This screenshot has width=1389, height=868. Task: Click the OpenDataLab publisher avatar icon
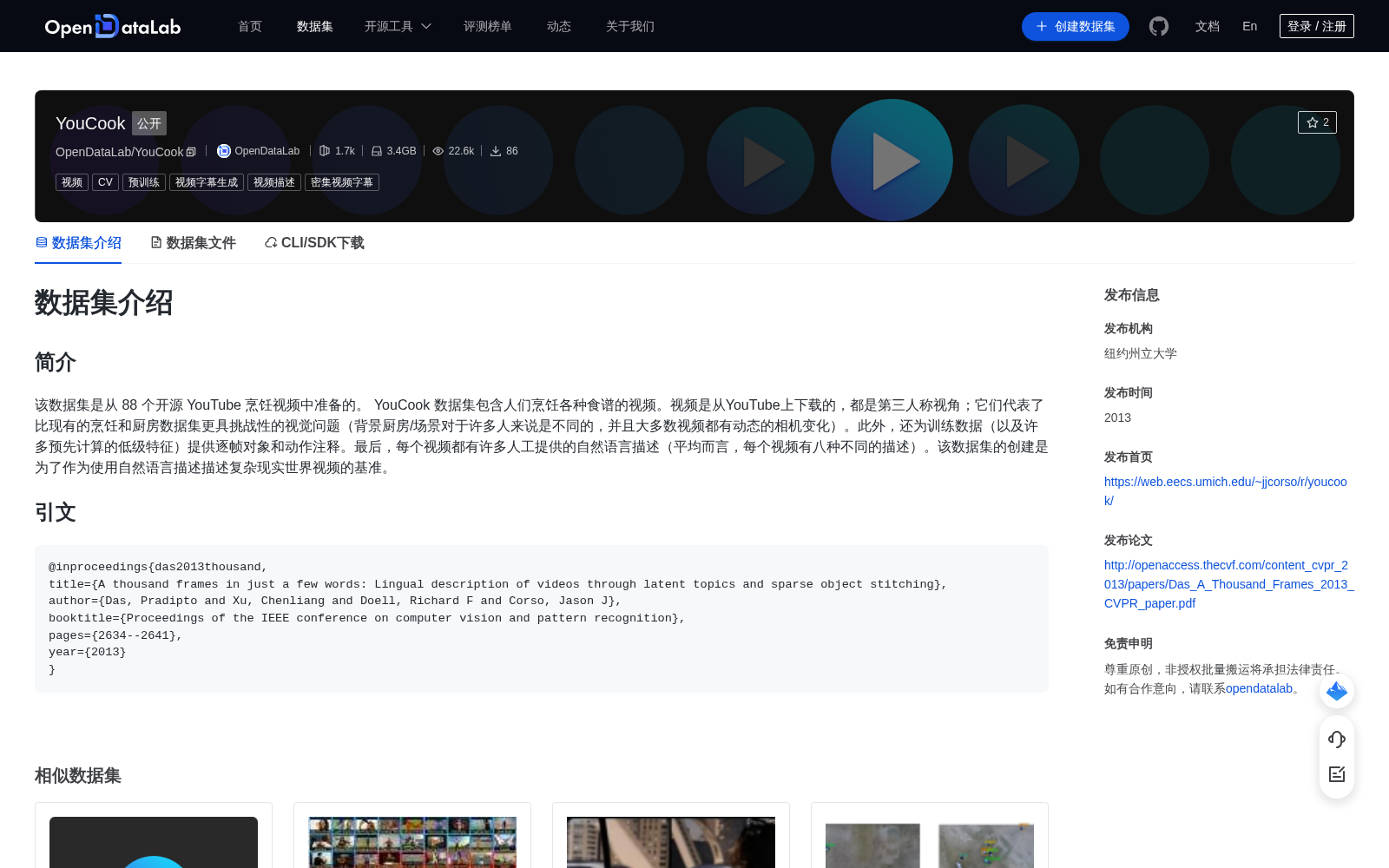pos(224,151)
